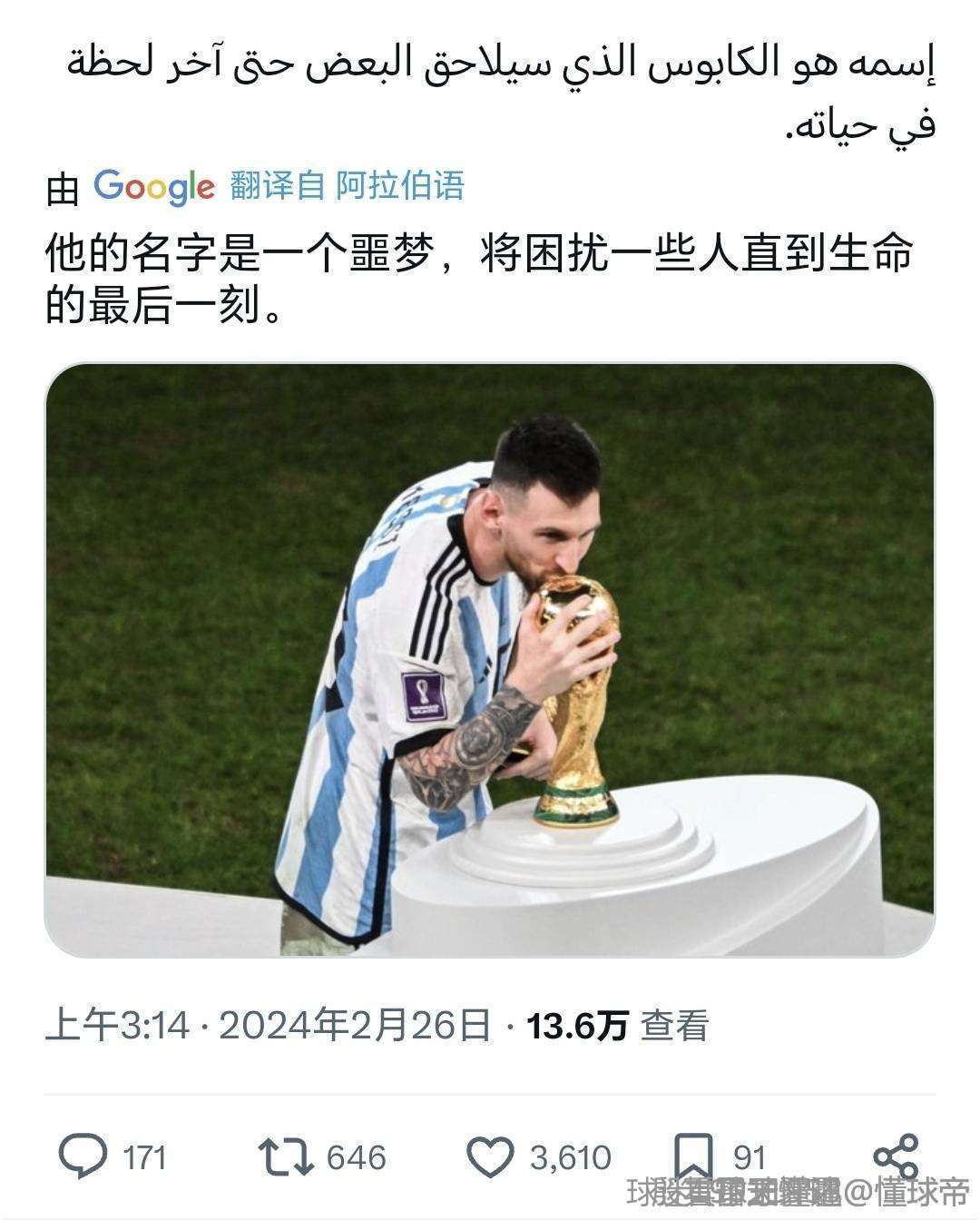
Task: Click the 由 label before Google
Action: coord(64,189)
